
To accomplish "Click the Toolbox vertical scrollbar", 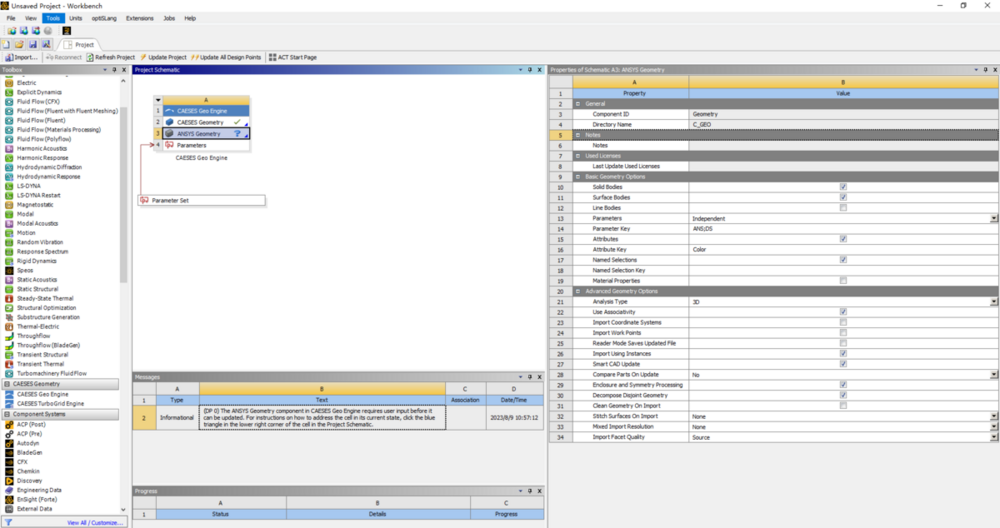I will [x=123, y=194].
